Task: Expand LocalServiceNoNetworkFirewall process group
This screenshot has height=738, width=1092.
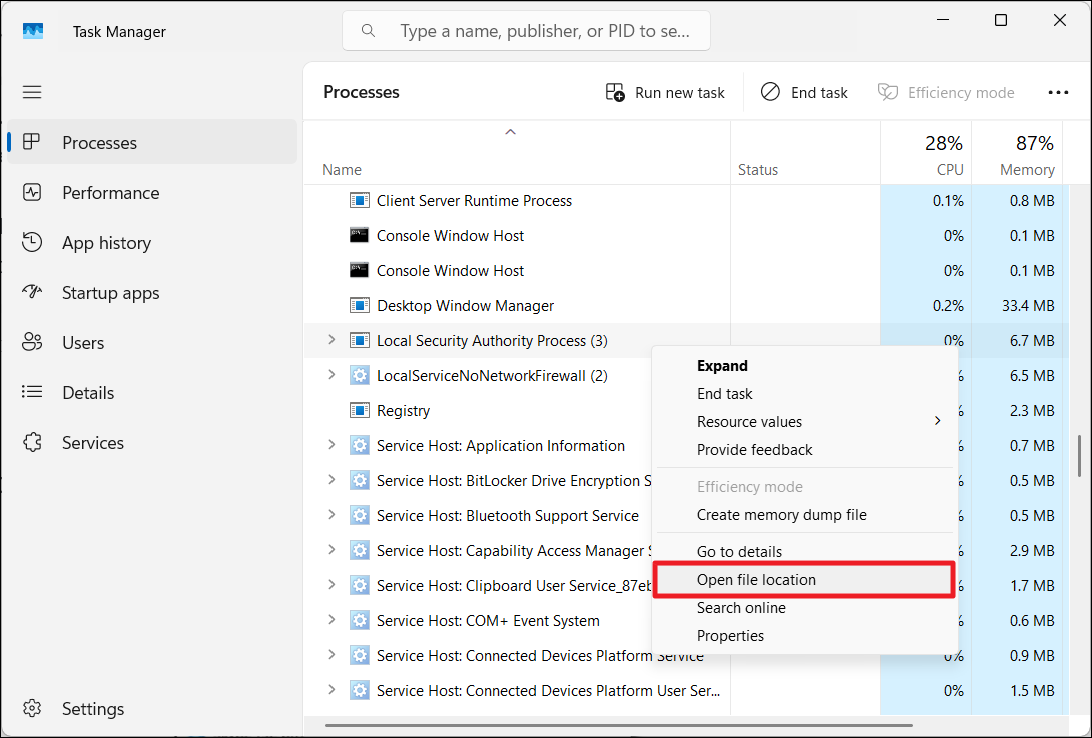Action: pos(332,376)
